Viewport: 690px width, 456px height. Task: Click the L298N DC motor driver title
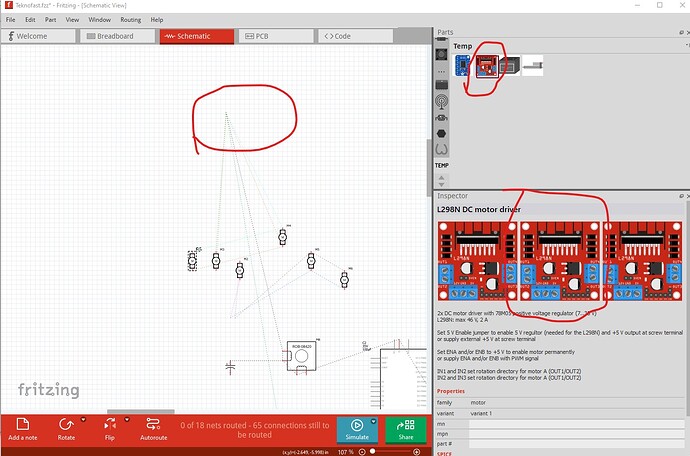pos(479,210)
